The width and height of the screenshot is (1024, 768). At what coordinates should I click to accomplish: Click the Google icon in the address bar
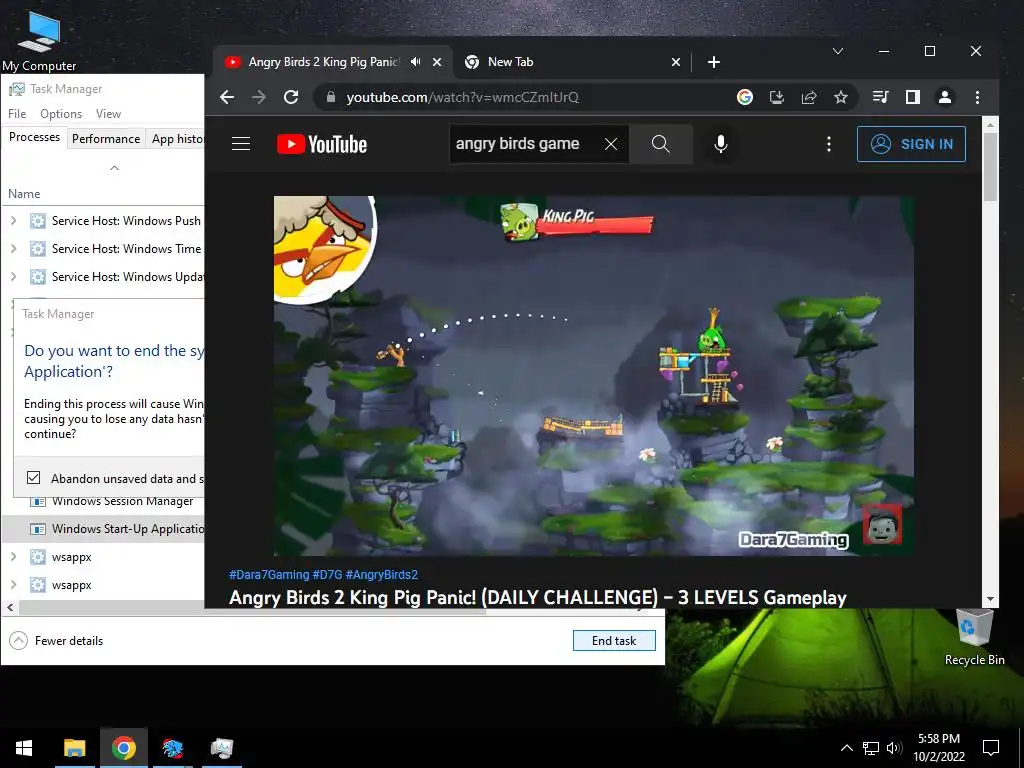click(x=744, y=97)
